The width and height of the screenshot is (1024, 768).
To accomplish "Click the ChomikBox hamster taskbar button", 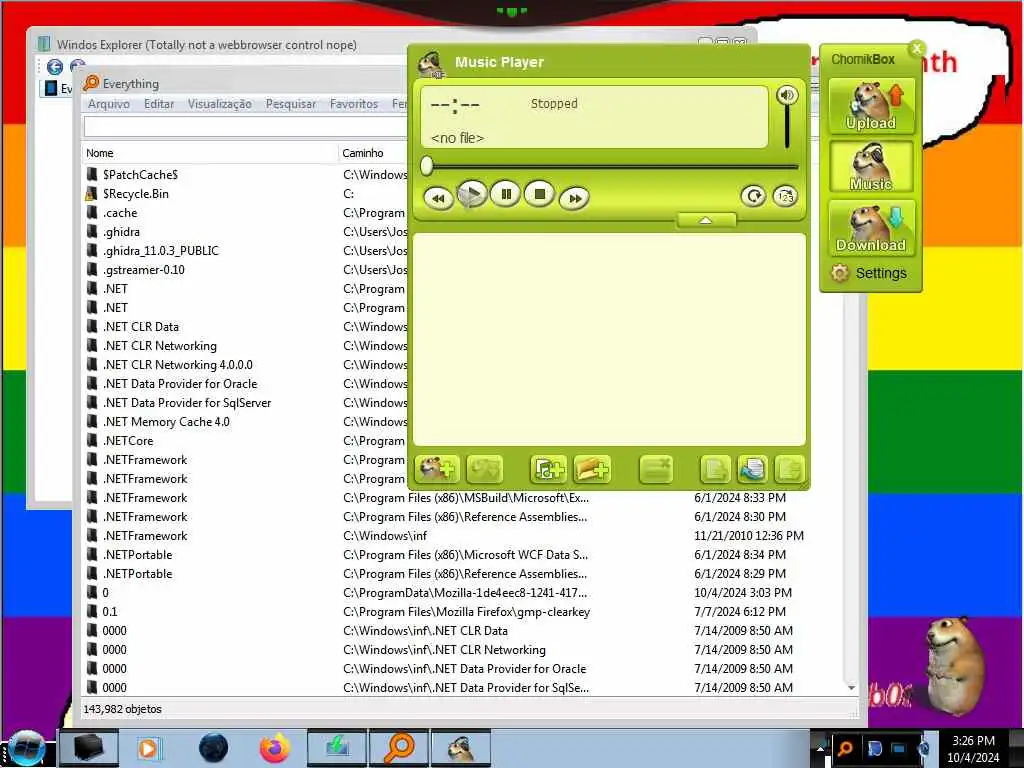I will pos(461,748).
